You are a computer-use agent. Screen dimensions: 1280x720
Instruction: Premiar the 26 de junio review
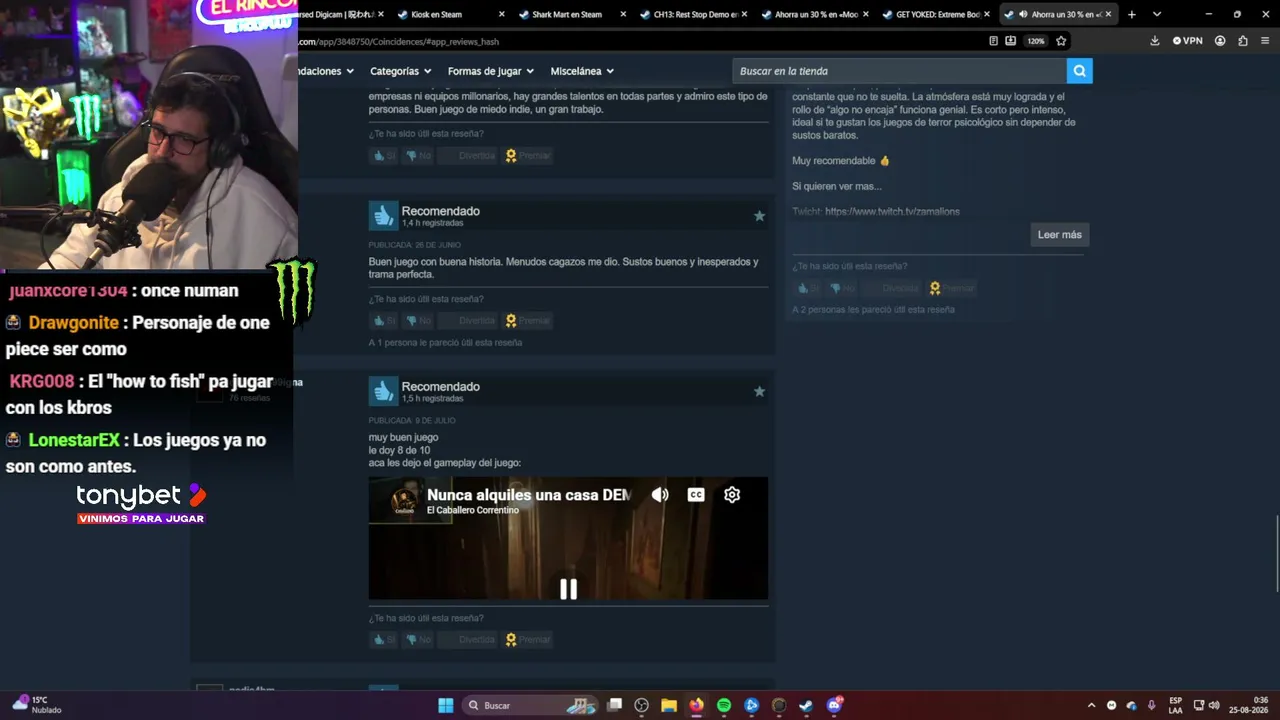527,321
